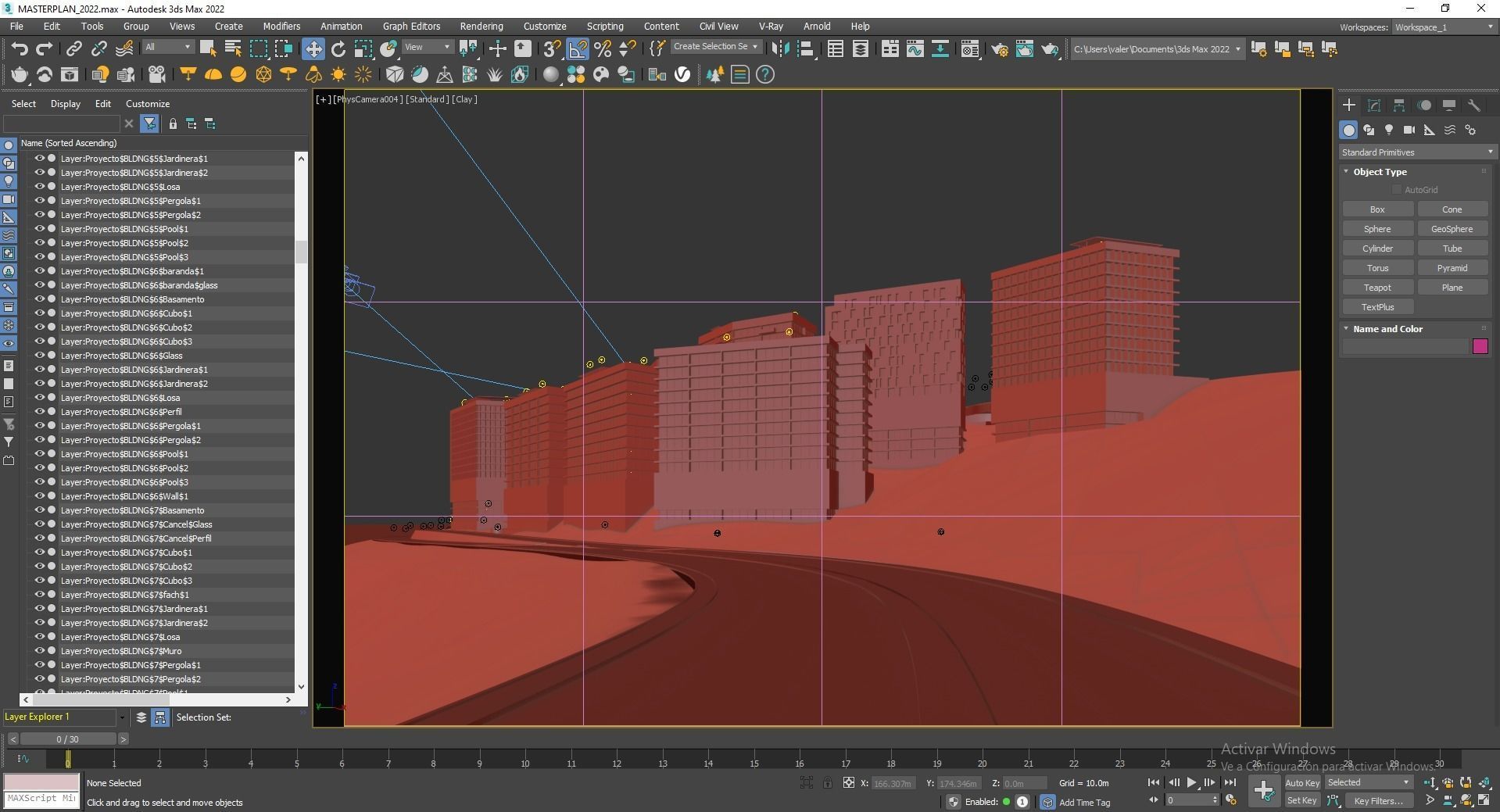Open the Rendering menu
1500x812 pixels.
[x=482, y=26]
